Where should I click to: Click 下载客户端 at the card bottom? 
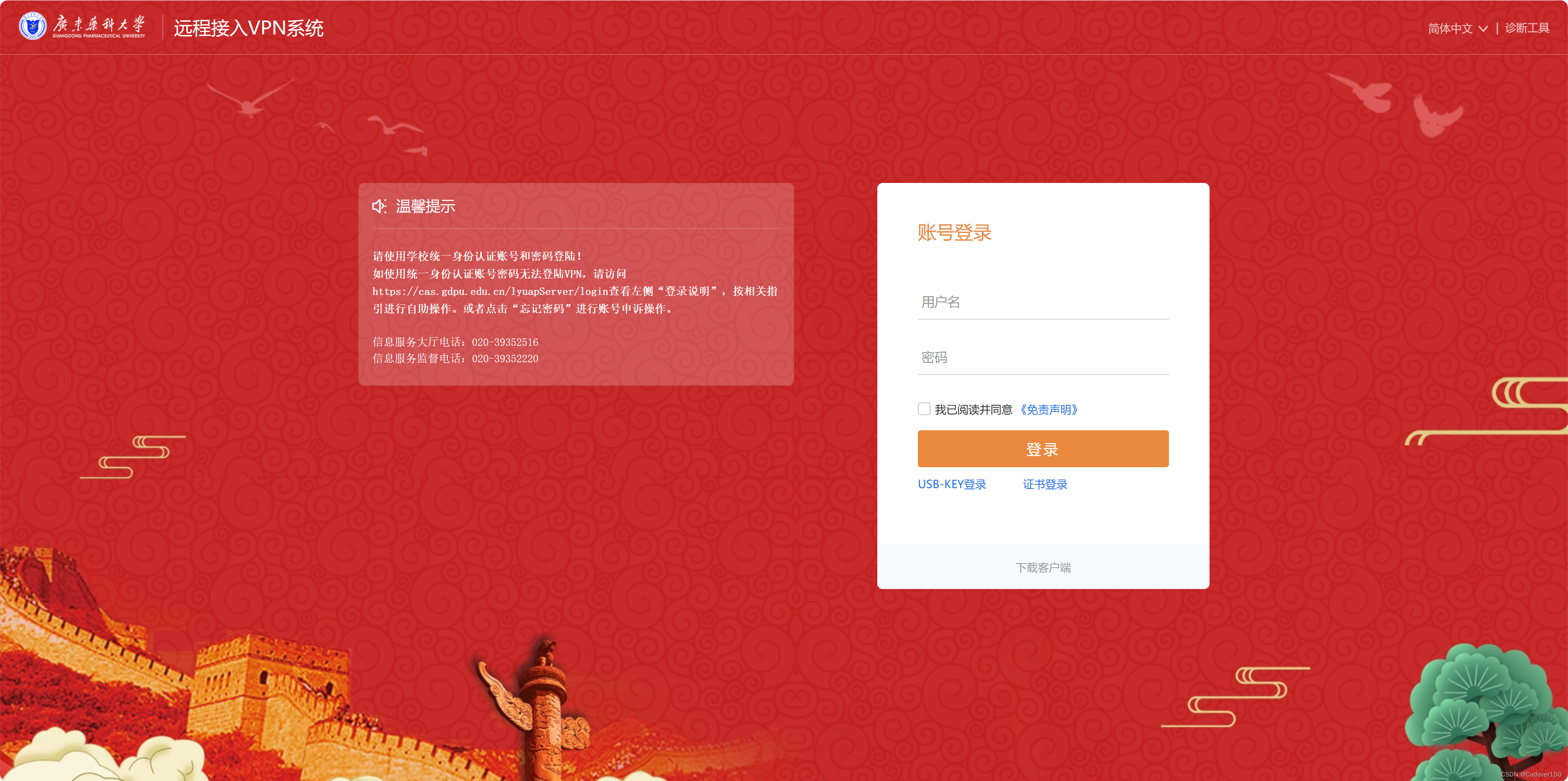tap(1043, 567)
